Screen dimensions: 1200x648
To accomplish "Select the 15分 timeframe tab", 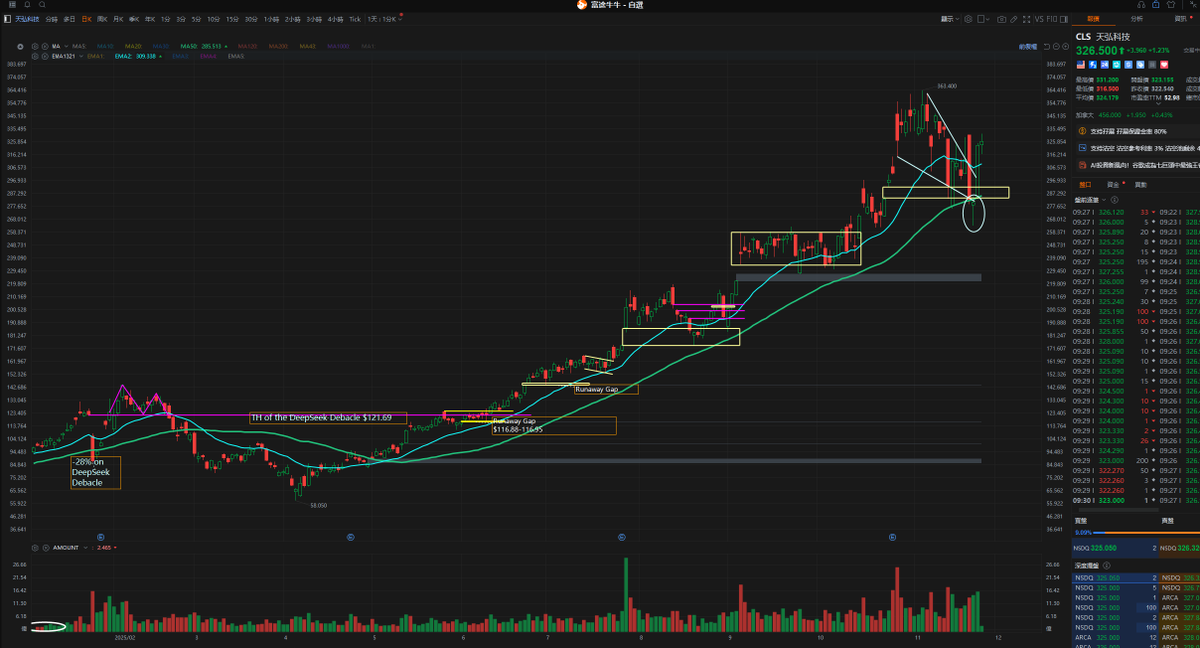I will tap(232, 19).
